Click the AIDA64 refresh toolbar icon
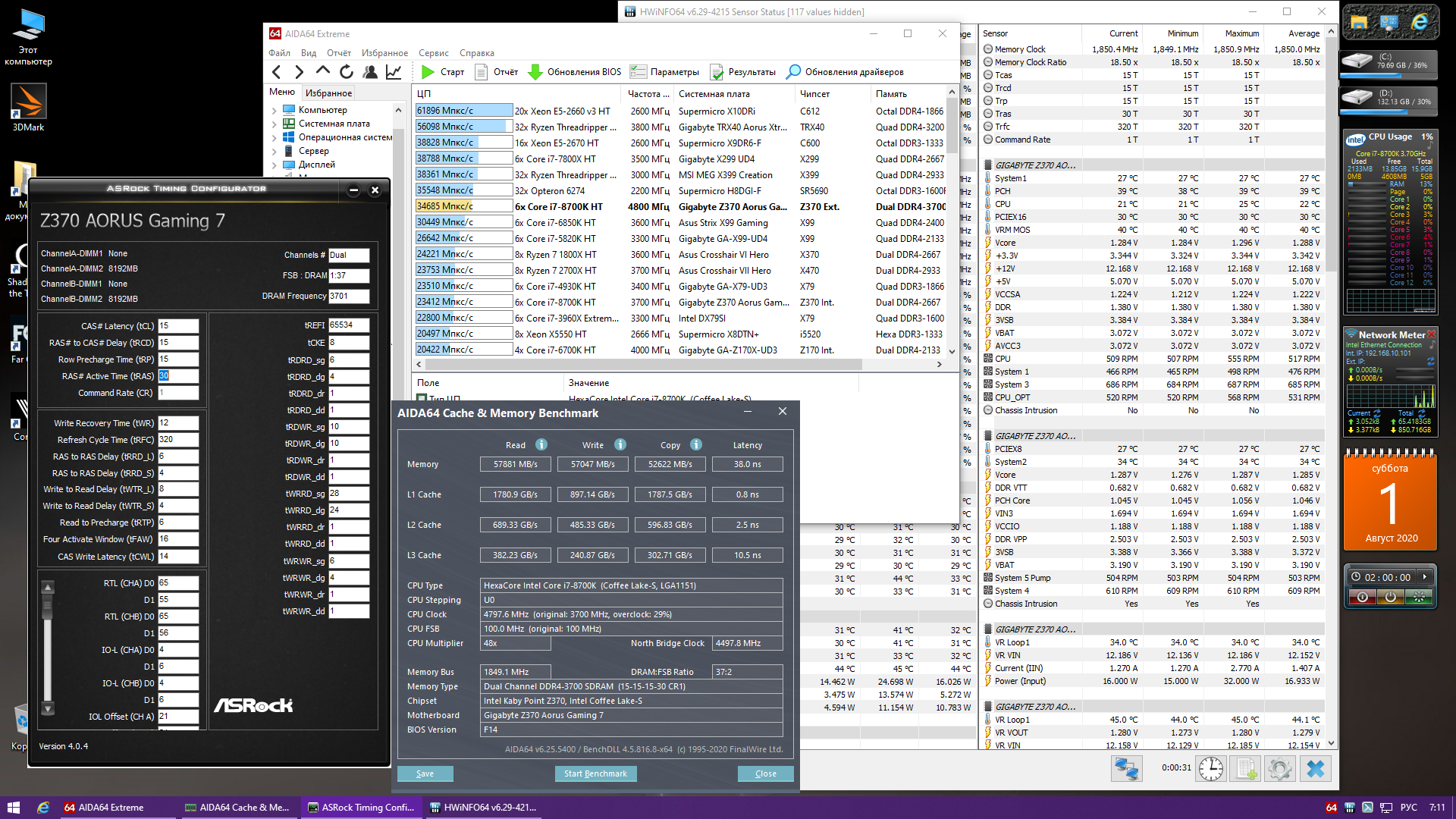Viewport: 1456px width, 819px height. [x=347, y=72]
